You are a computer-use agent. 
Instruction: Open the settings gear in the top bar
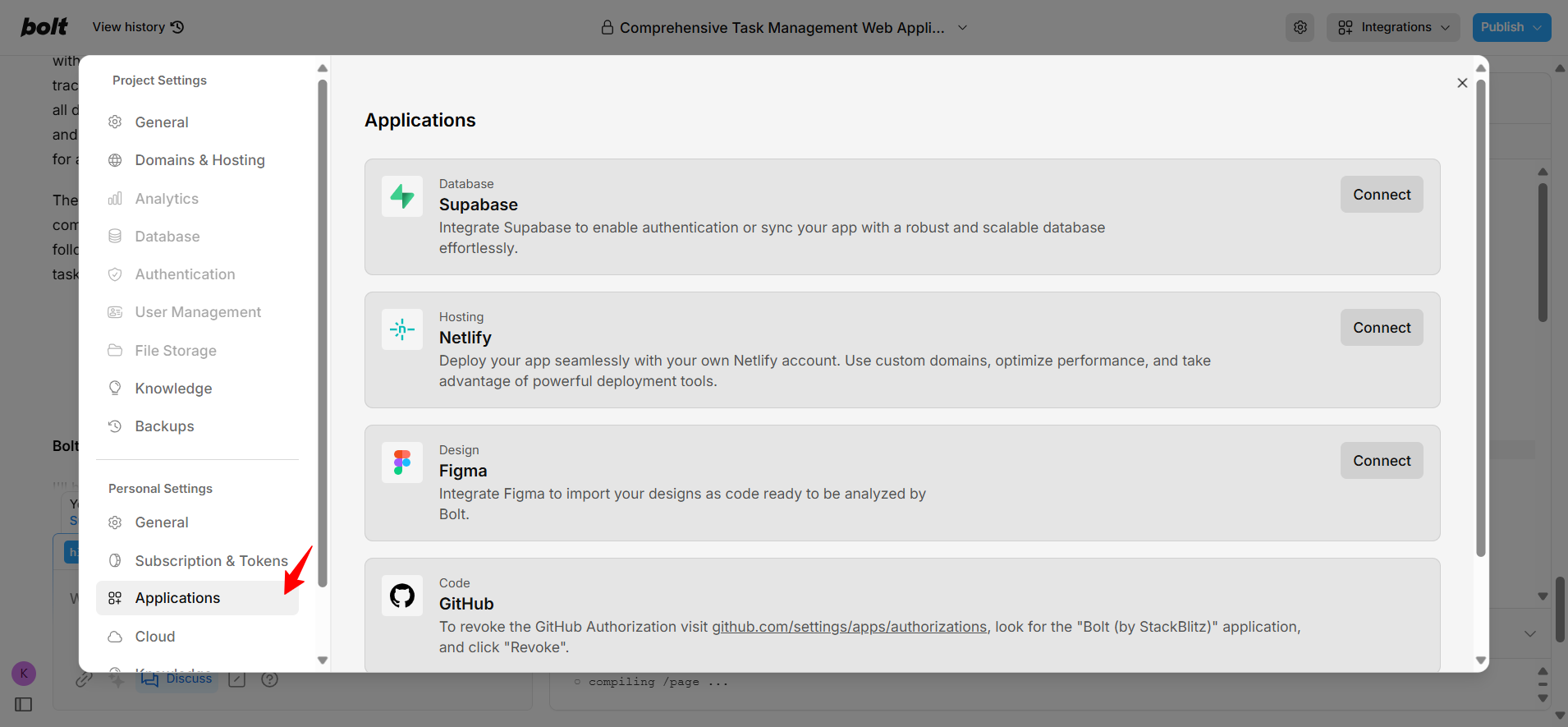pos(1300,27)
